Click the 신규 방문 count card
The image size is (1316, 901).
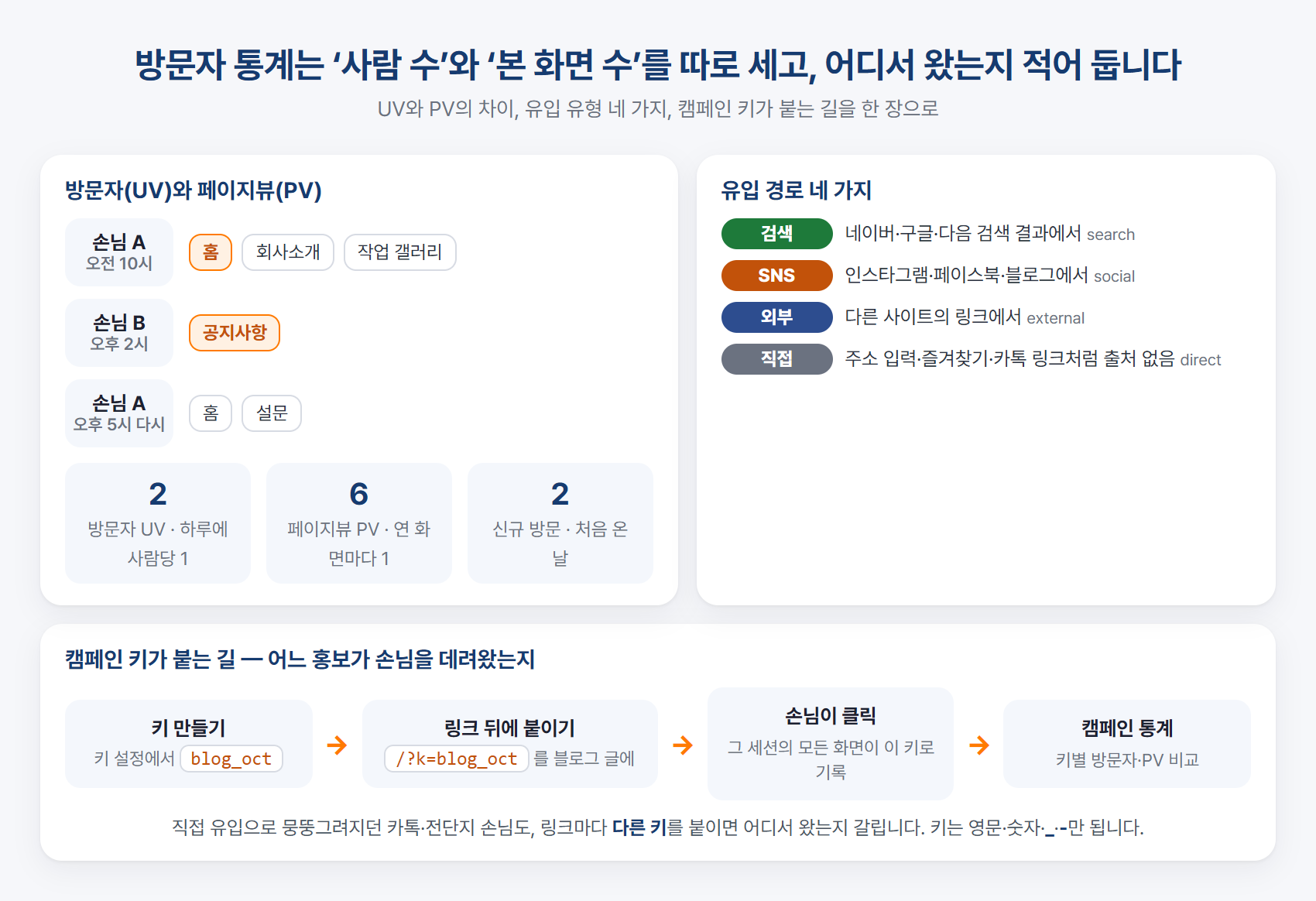(x=560, y=523)
